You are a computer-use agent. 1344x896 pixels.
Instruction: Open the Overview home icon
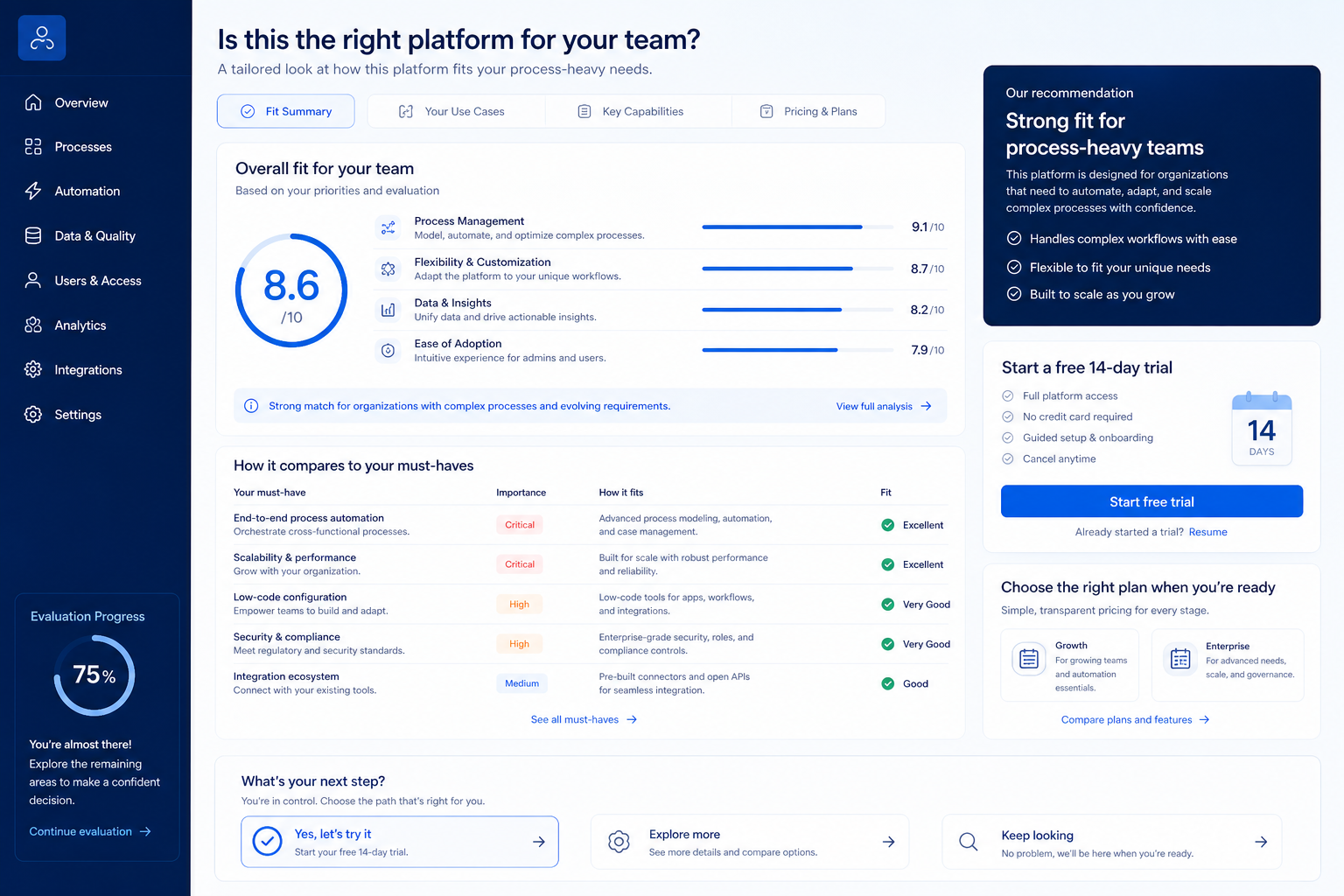coord(33,102)
